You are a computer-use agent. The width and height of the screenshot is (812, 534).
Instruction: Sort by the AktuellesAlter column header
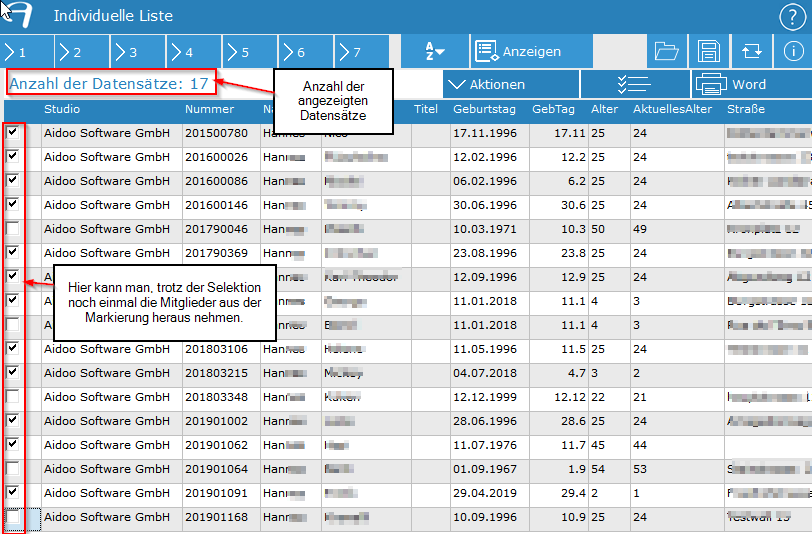click(x=672, y=109)
